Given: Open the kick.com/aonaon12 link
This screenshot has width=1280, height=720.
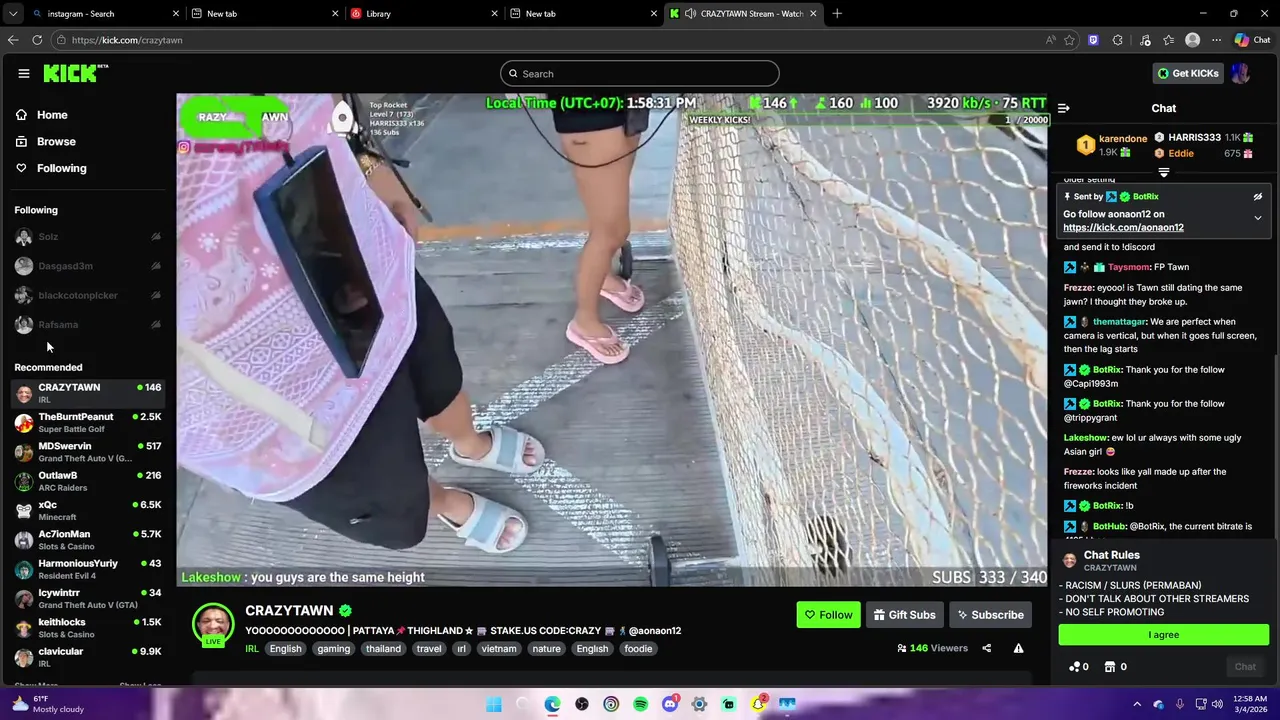Looking at the screenshot, I should (1123, 228).
